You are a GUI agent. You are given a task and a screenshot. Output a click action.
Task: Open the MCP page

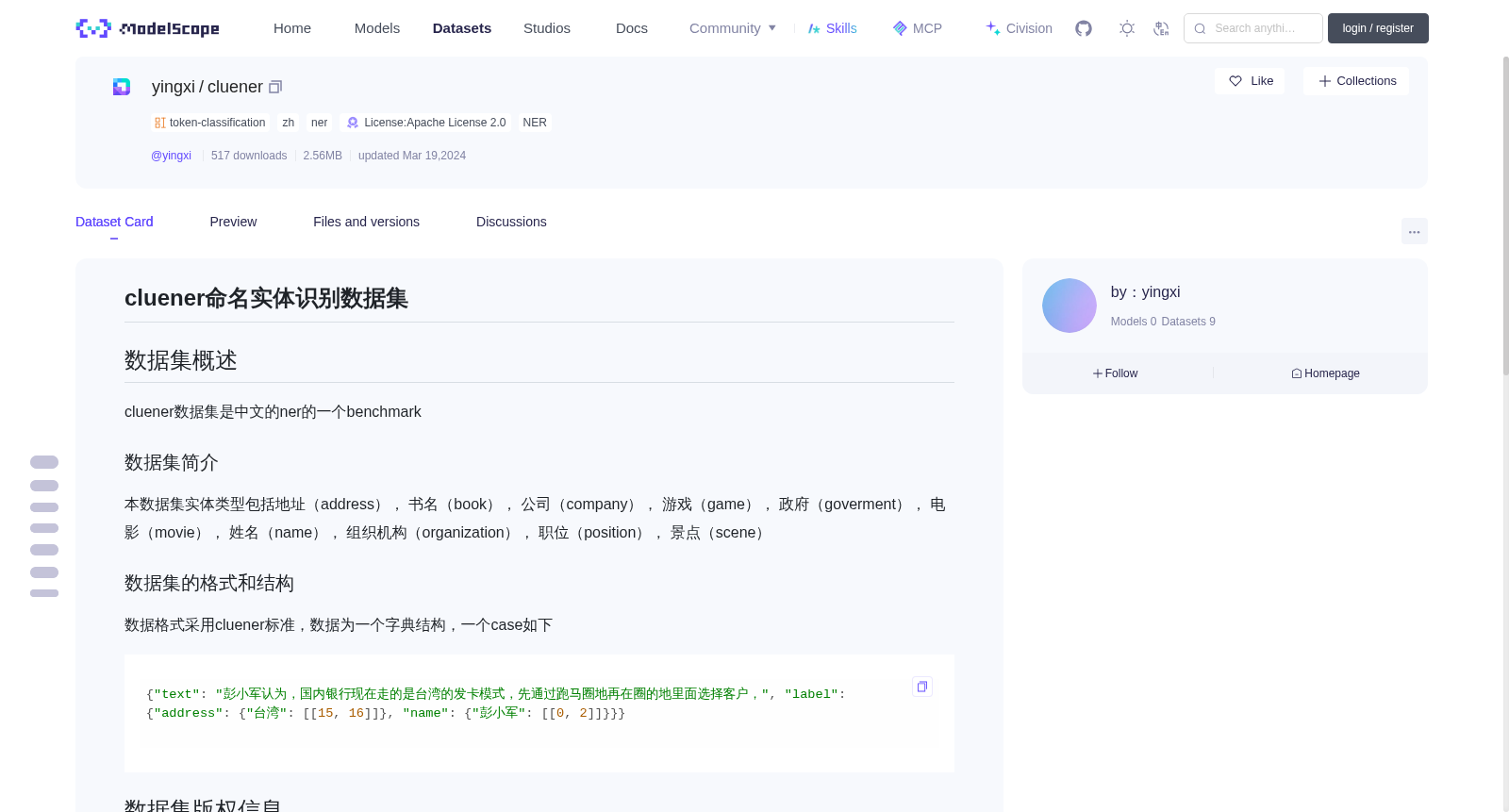point(918,28)
